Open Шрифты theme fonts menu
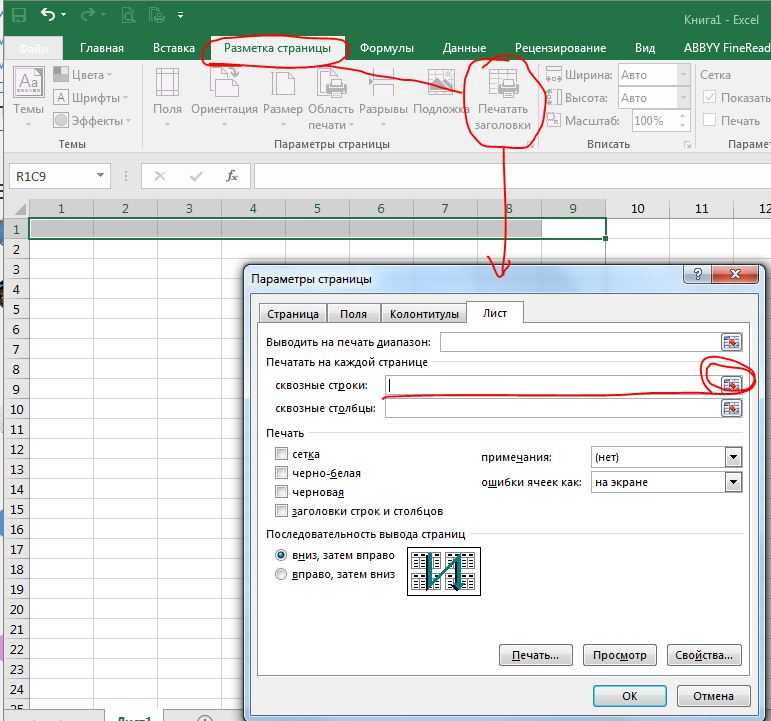Image resolution: width=771 pixels, height=721 pixels. [x=91, y=97]
